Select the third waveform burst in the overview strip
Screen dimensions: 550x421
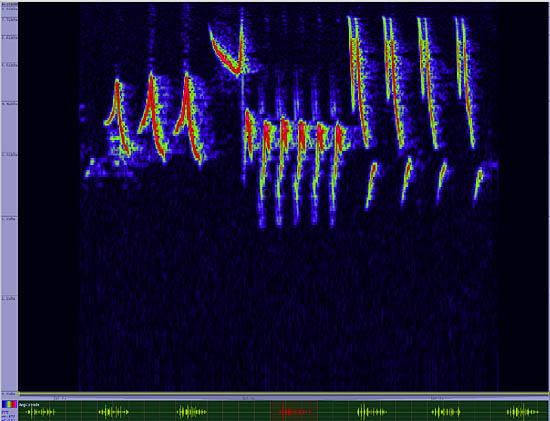tap(192, 412)
